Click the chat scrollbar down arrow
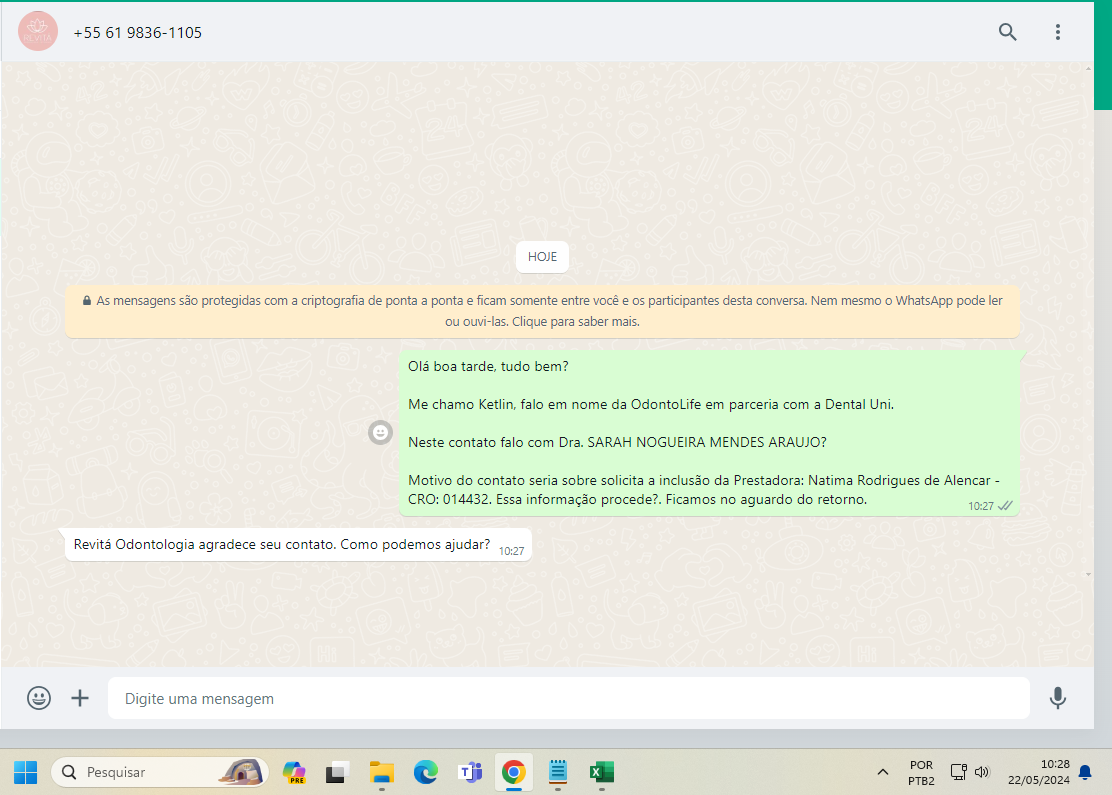The width and height of the screenshot is (1112, 795). click(x=1089, y=574)
